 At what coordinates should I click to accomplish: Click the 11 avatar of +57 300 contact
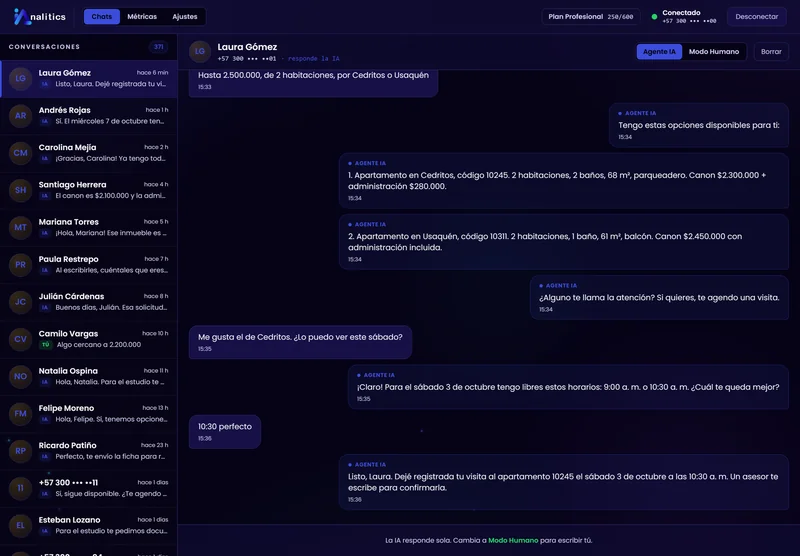point(20,488)
